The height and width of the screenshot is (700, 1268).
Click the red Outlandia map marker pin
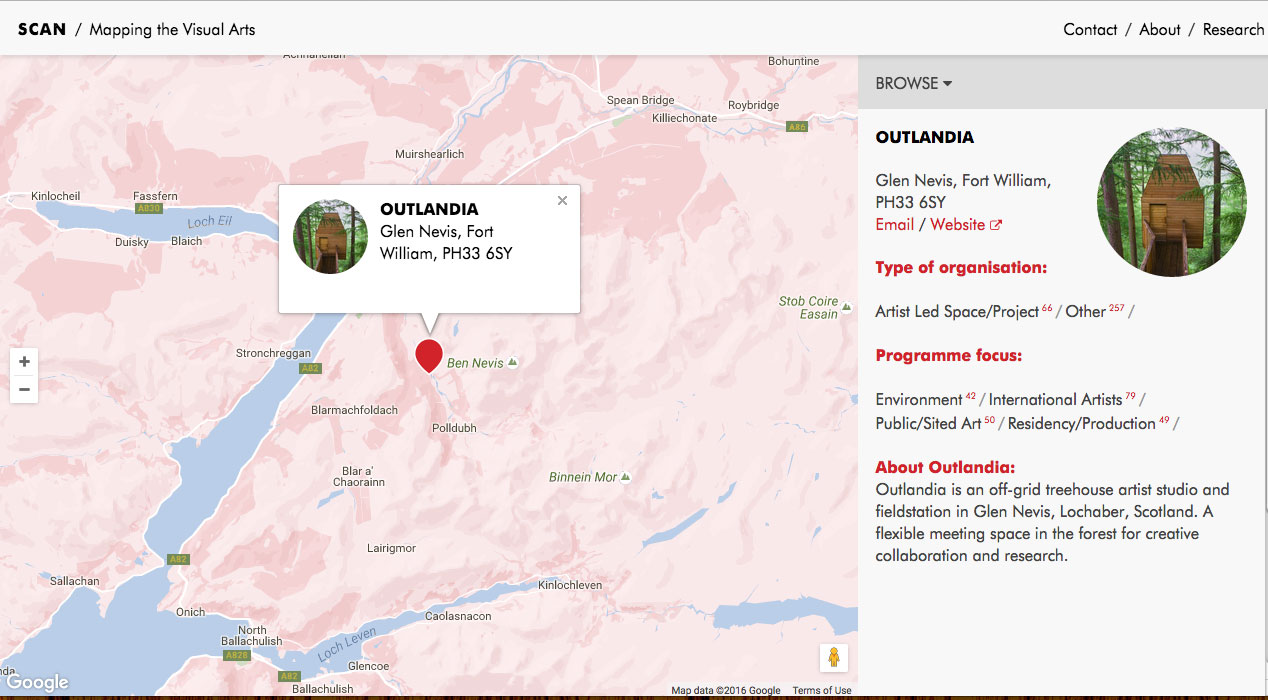pos(429,354)
